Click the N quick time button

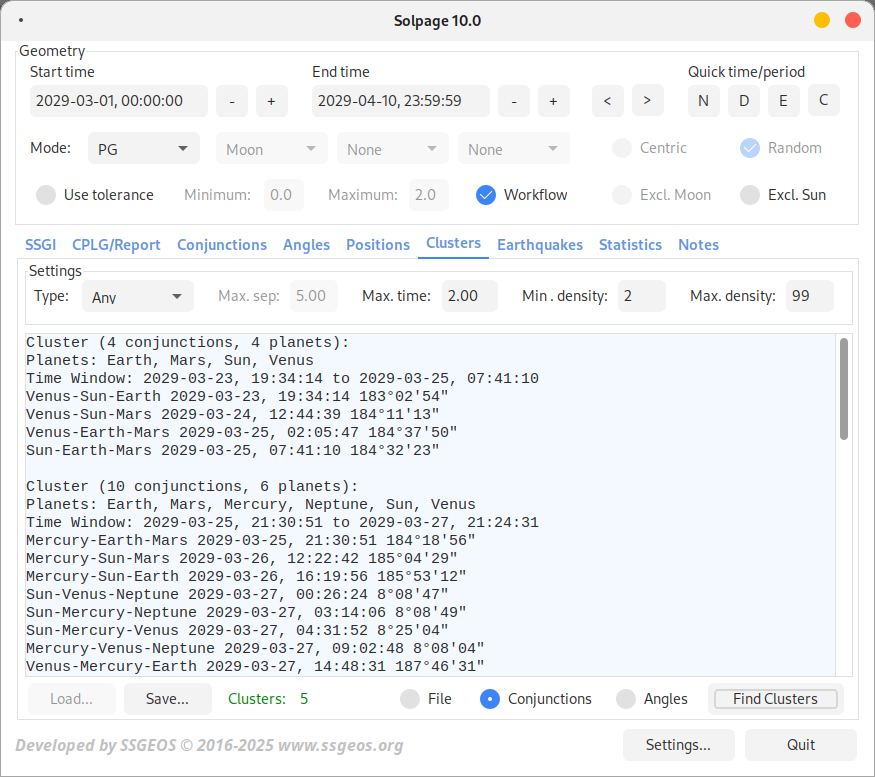[703, 100]
